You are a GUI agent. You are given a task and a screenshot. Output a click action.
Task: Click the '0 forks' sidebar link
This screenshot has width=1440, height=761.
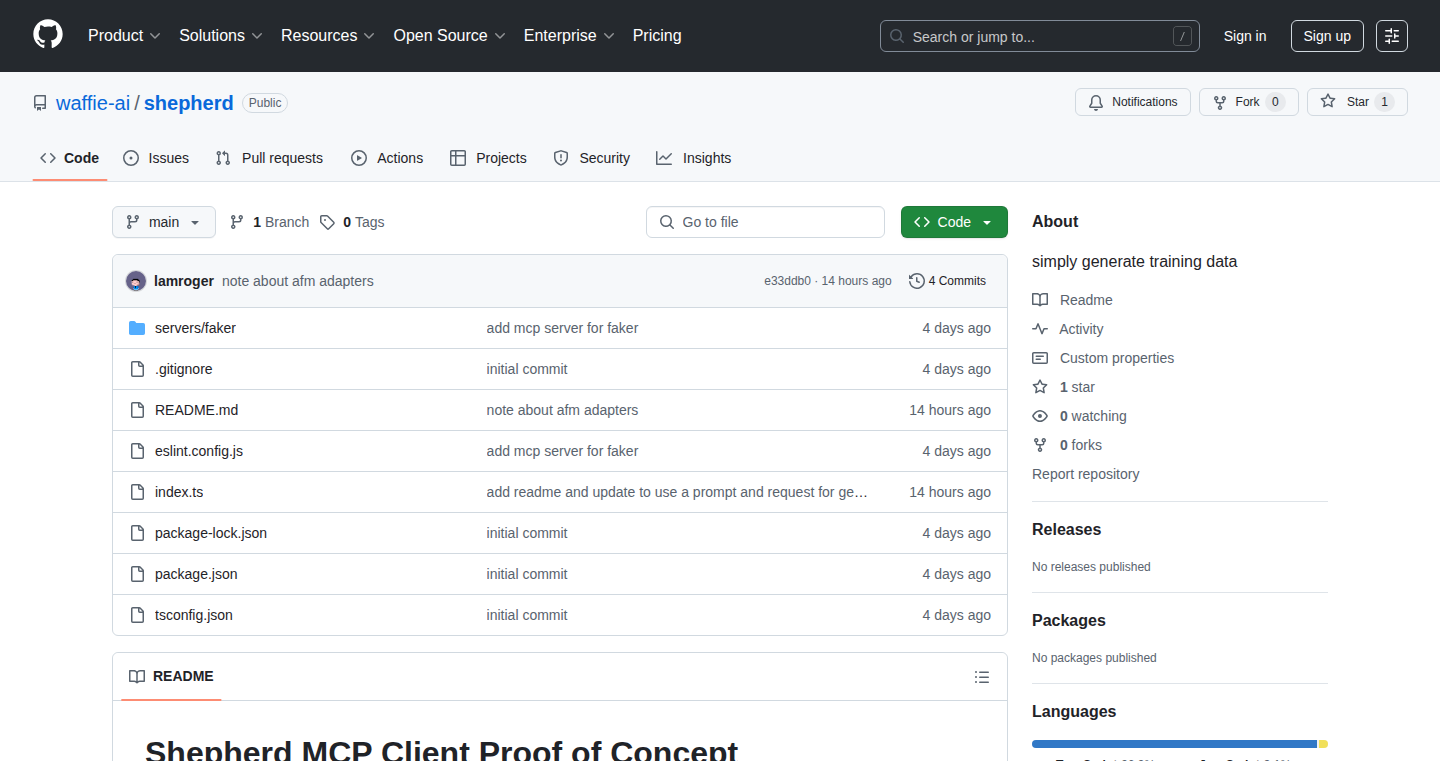[1081, 445]
